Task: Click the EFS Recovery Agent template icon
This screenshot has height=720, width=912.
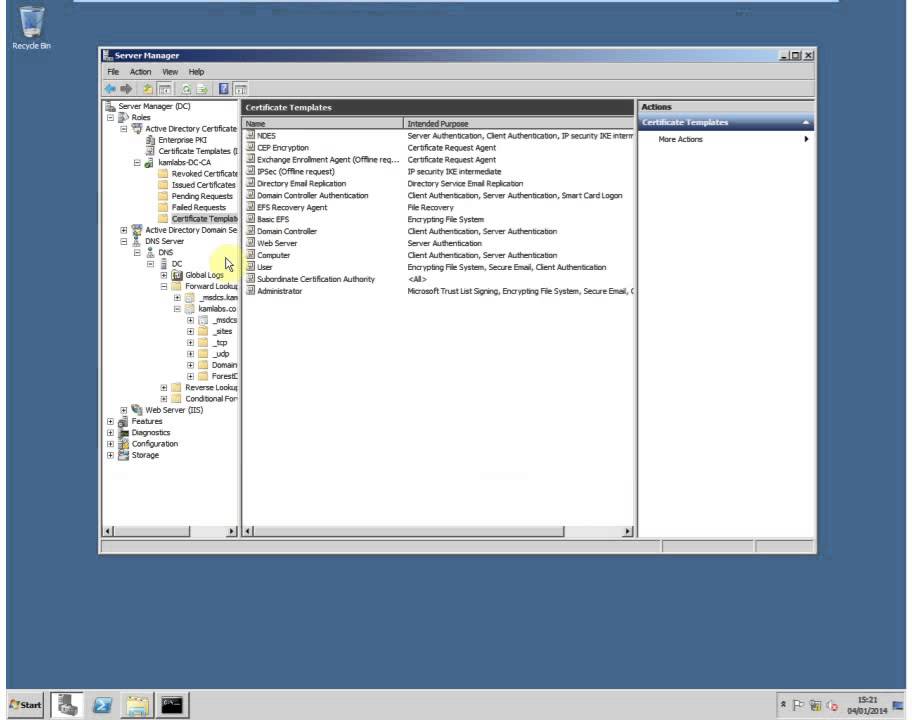Action: [251, 206]
